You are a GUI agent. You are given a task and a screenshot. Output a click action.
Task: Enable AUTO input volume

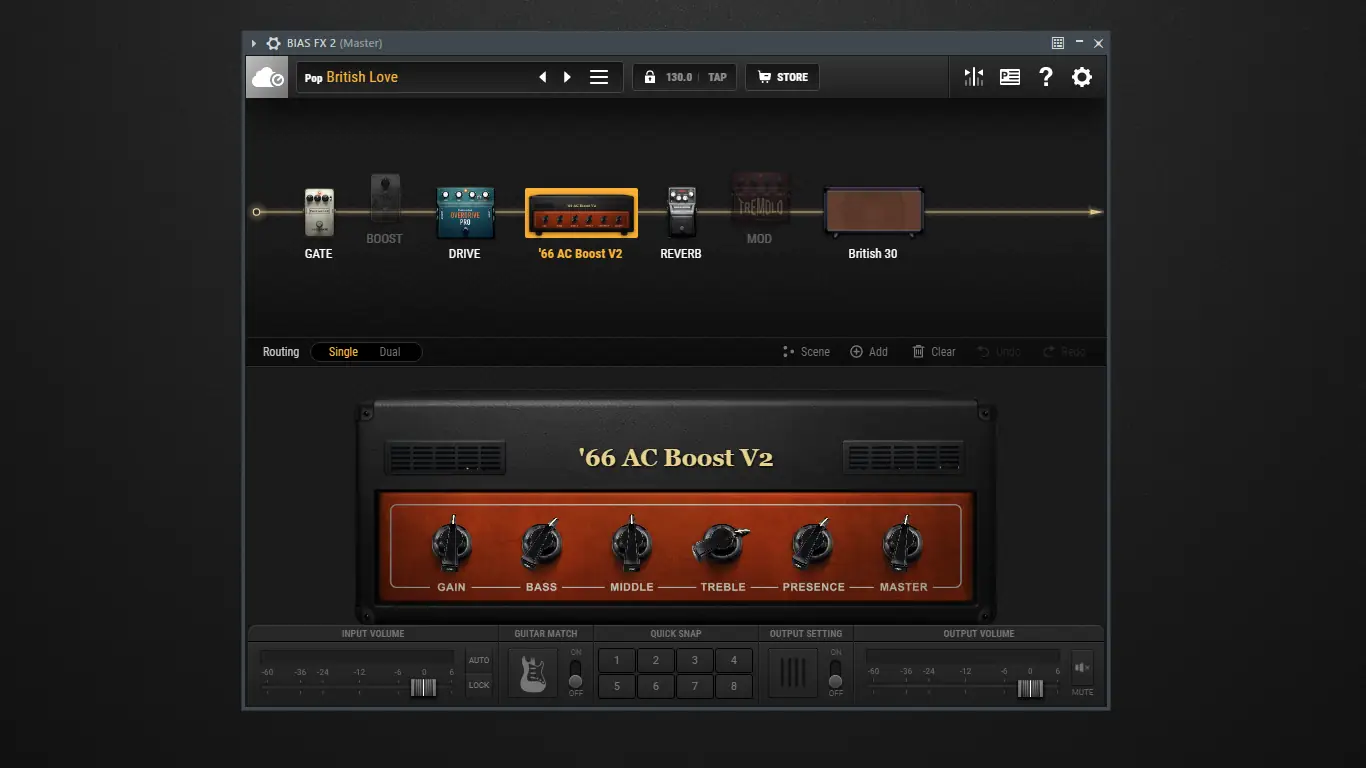(479, 660)
